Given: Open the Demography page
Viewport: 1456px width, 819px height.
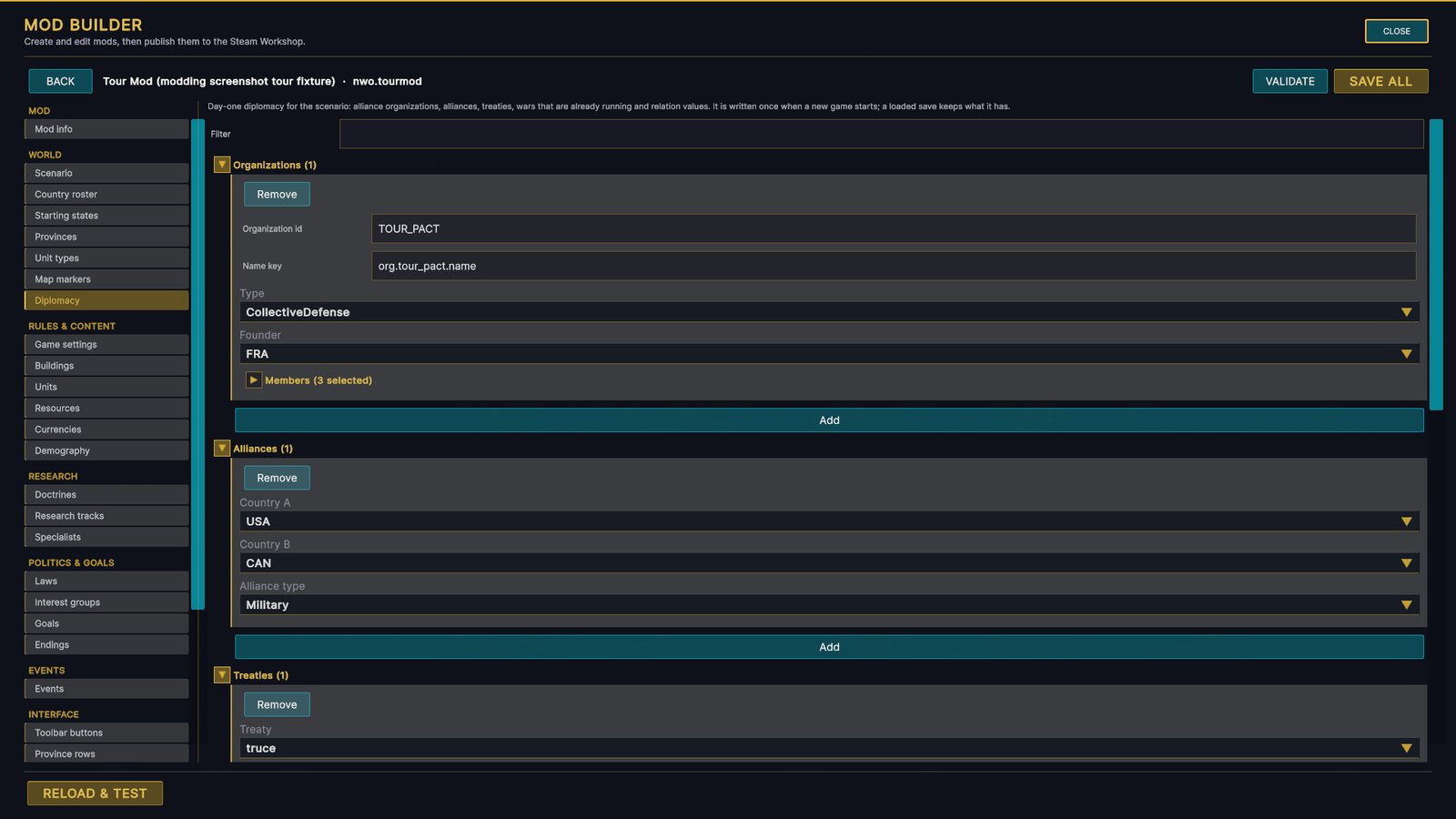Looking at the screenshot, I should [x=106, y=450].
